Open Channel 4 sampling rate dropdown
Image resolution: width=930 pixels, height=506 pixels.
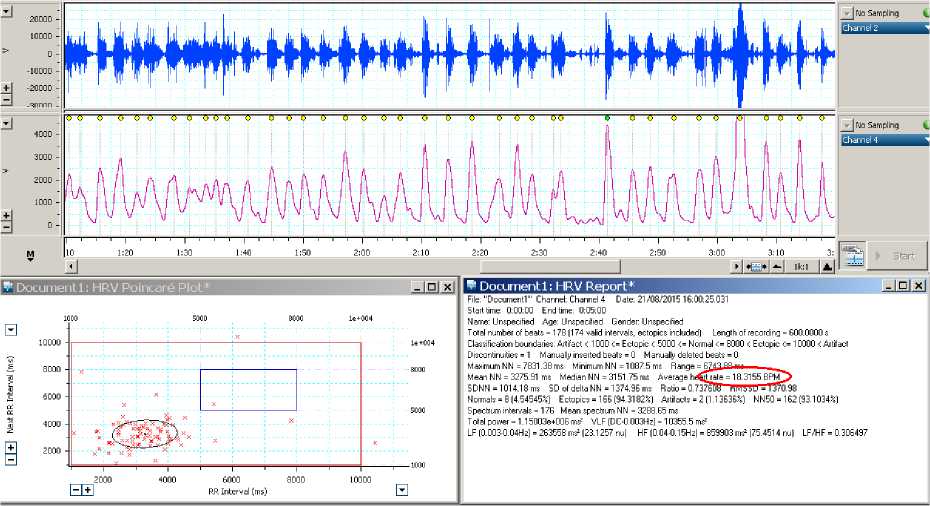point(846,125)
